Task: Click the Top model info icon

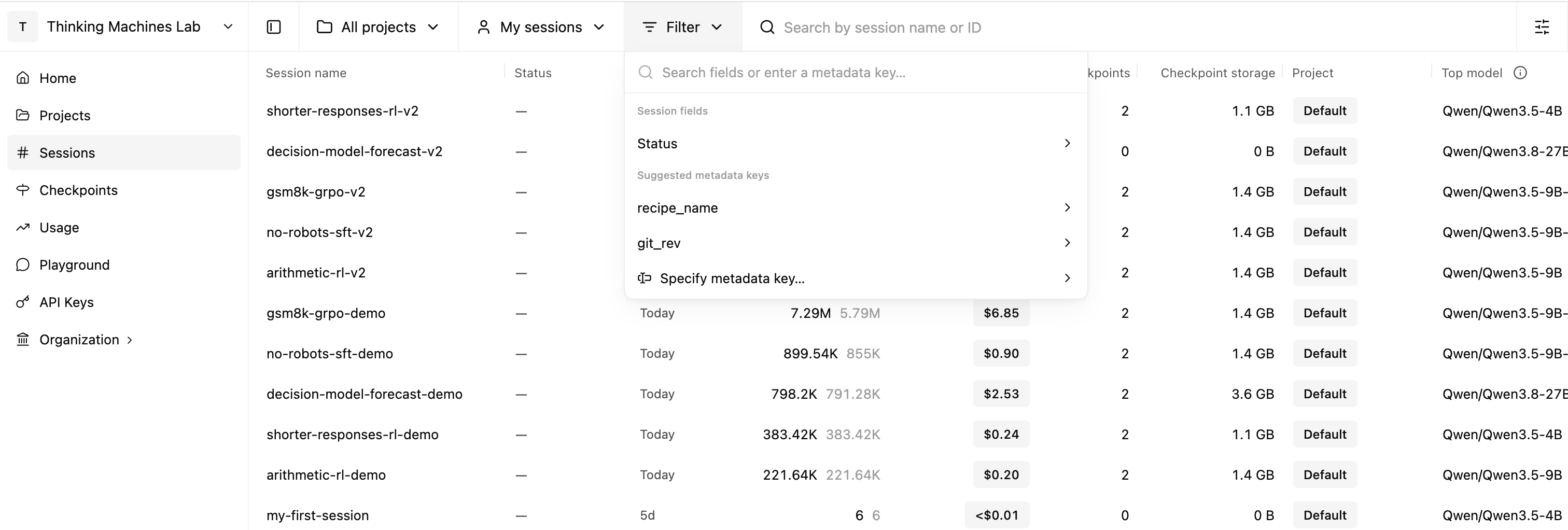Action: pyautogui.click(x=1520, y=73)
